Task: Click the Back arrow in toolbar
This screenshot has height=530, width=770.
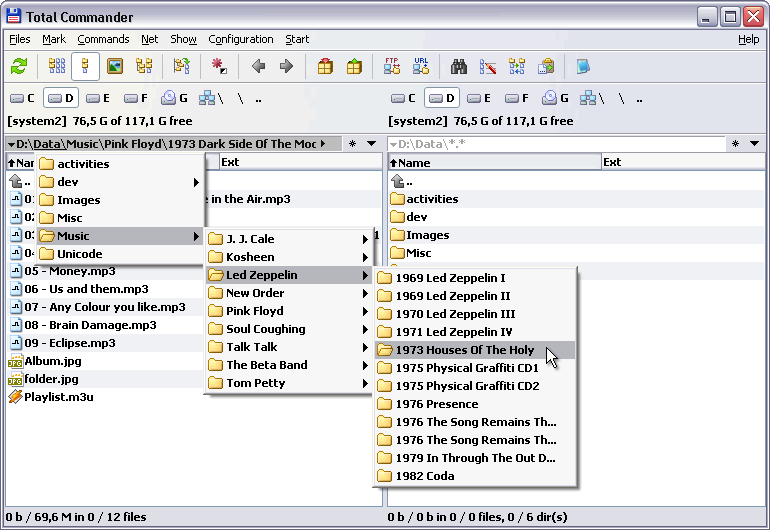Action: [258, 67]
